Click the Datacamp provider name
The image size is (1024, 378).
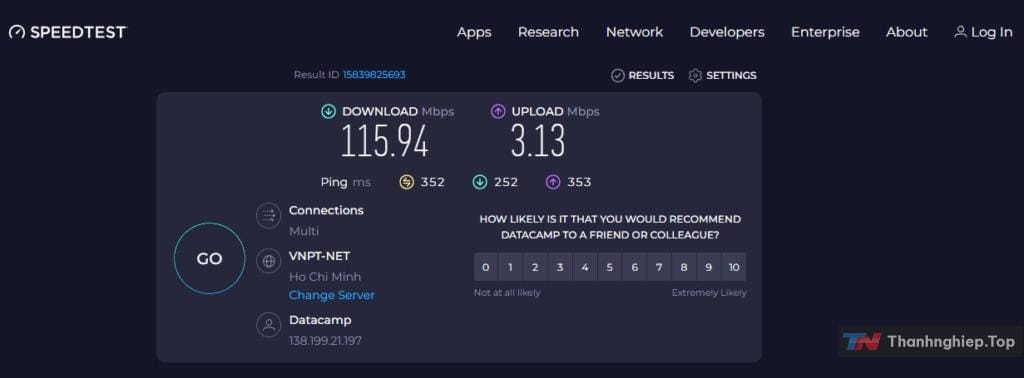(320, 320)
